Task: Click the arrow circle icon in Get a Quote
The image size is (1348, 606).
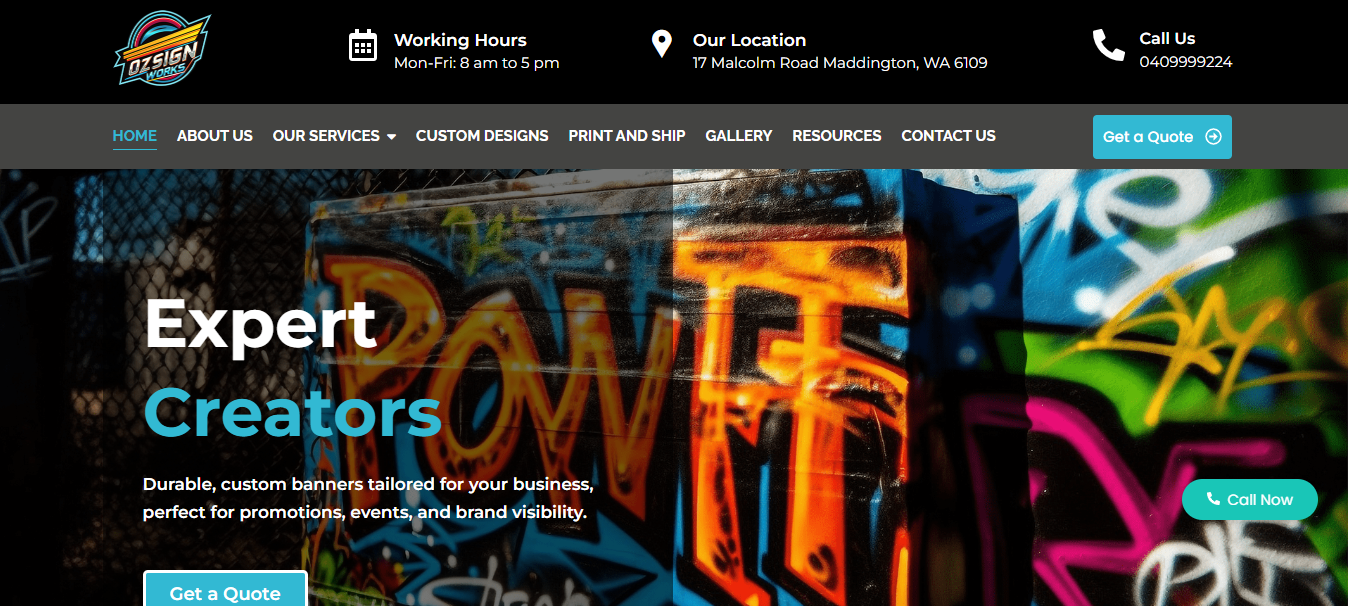Action: click(x=1213, y=137)
